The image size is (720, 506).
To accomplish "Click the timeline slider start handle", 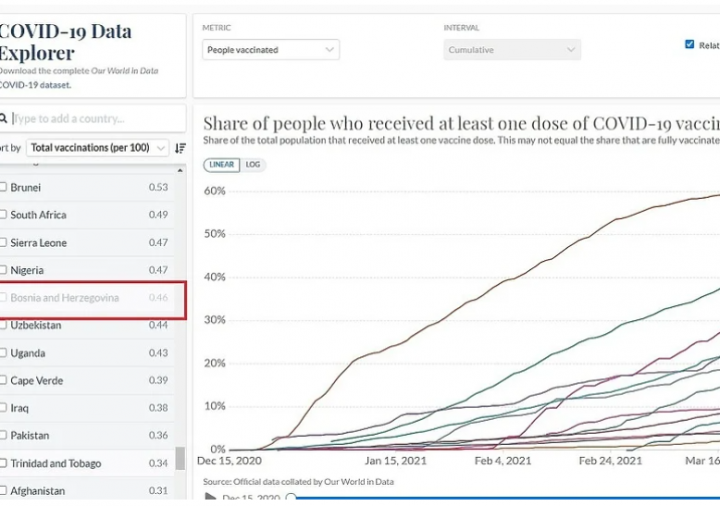I will [291, 497].
